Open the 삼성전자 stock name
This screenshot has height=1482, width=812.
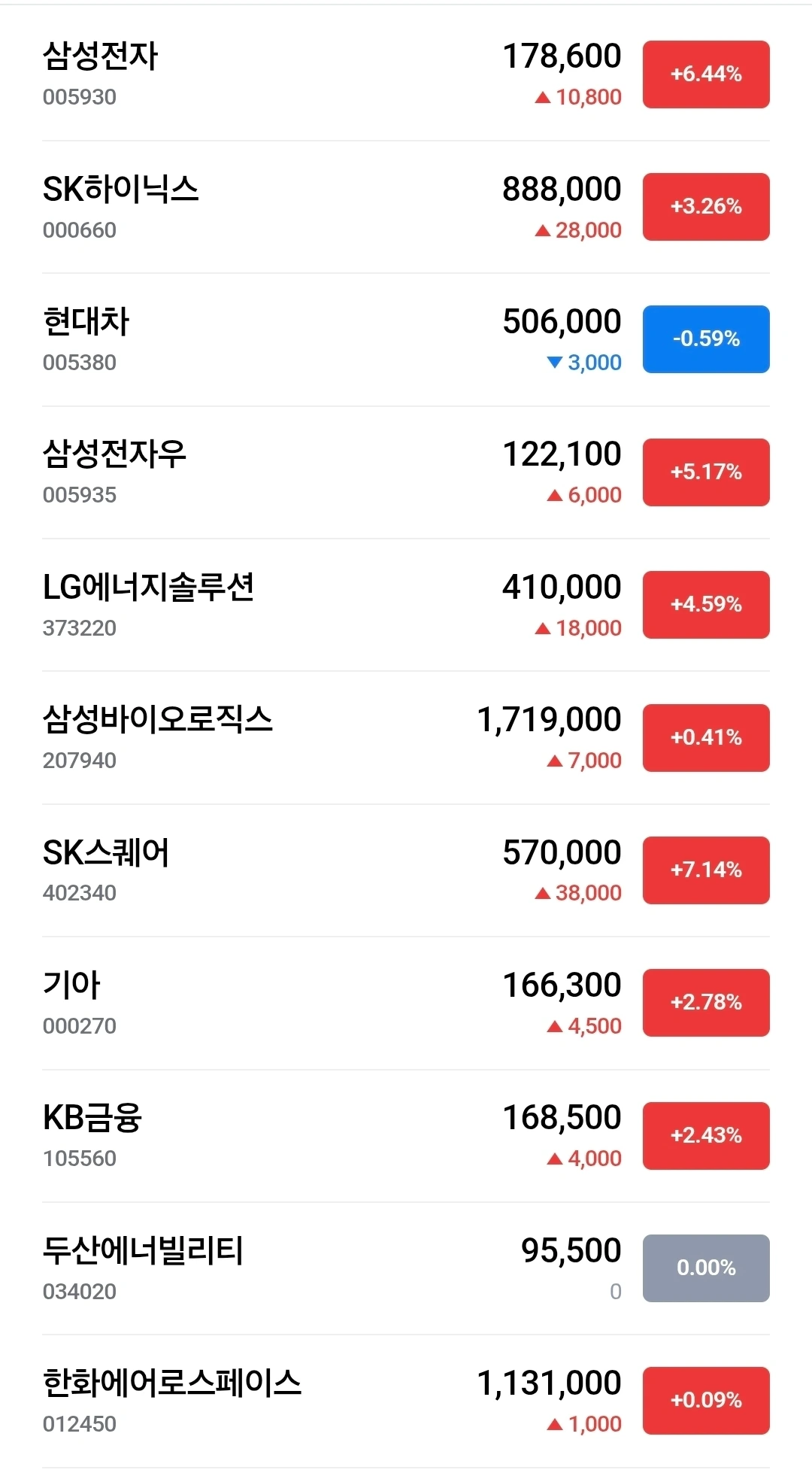(101, 56)
